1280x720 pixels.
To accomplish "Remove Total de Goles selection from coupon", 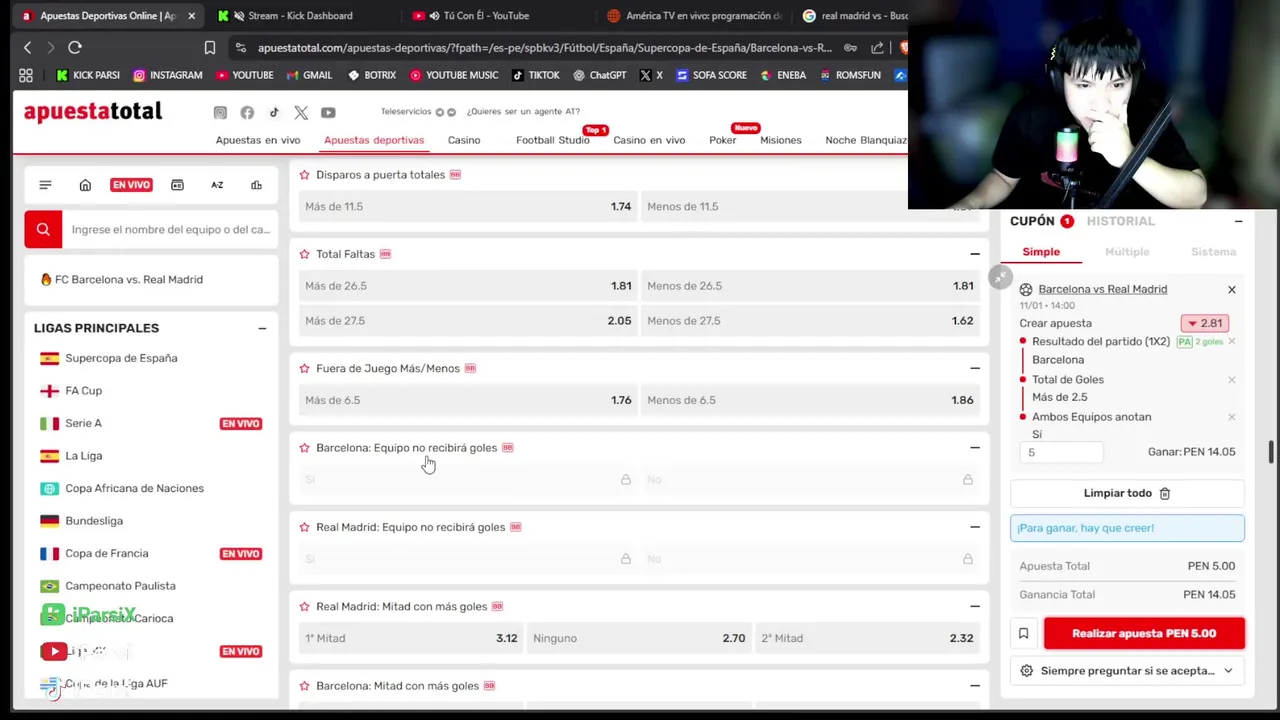I will pos(1232,380).
